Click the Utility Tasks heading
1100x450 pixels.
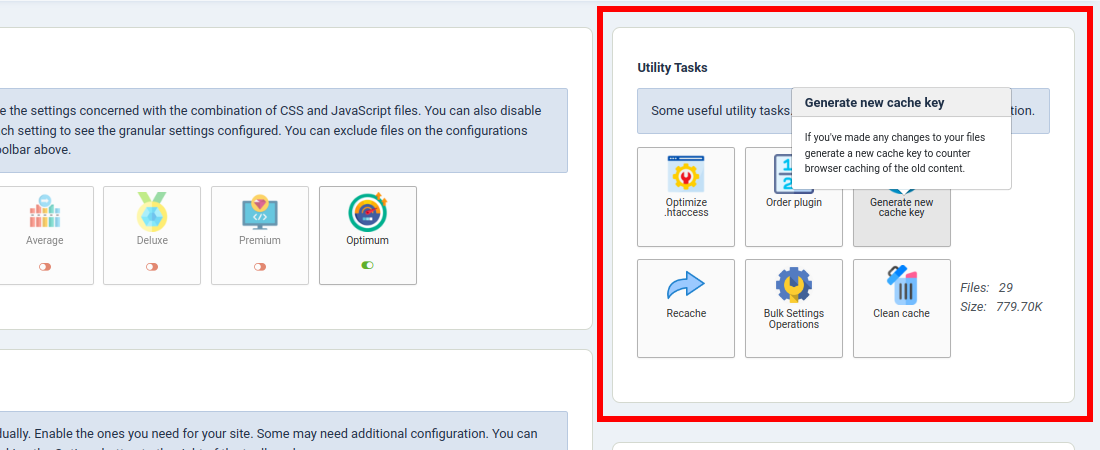[x=672, y=67]
